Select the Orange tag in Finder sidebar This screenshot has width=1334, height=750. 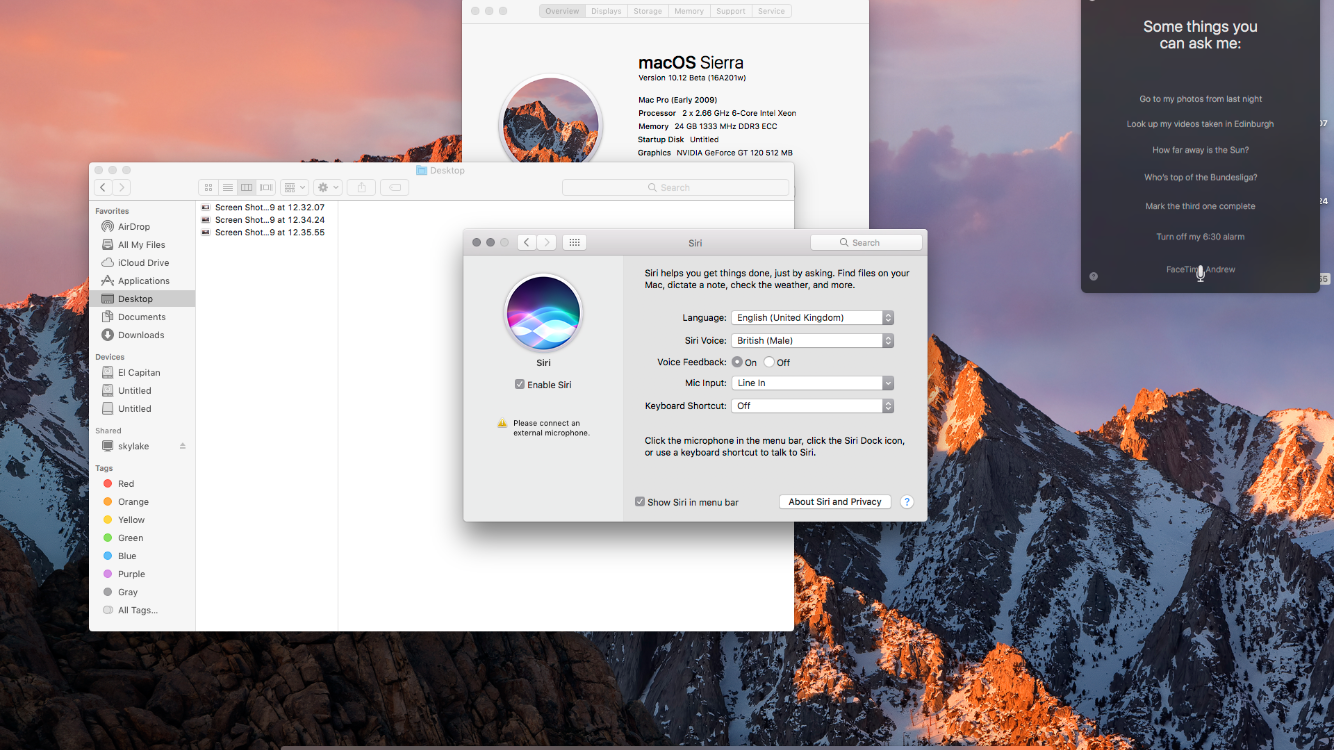pos(142,502)
